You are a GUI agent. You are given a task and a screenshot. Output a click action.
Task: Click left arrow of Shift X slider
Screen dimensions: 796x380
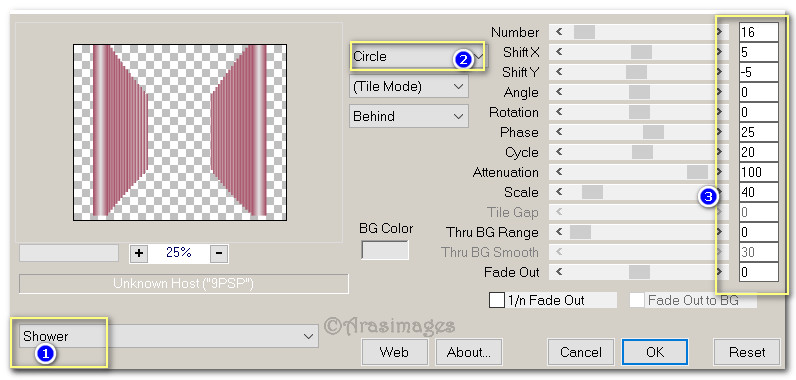tap(559, 52)
